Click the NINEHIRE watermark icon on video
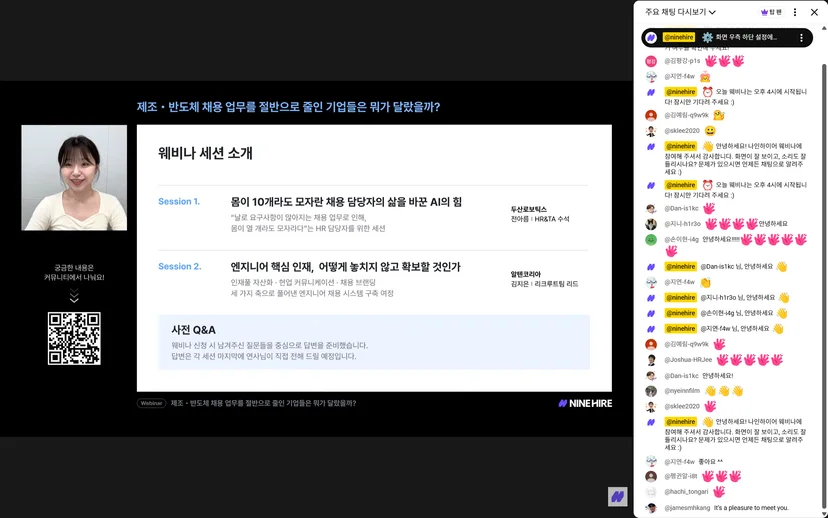The image size is (828, 518). coord(617,496)
